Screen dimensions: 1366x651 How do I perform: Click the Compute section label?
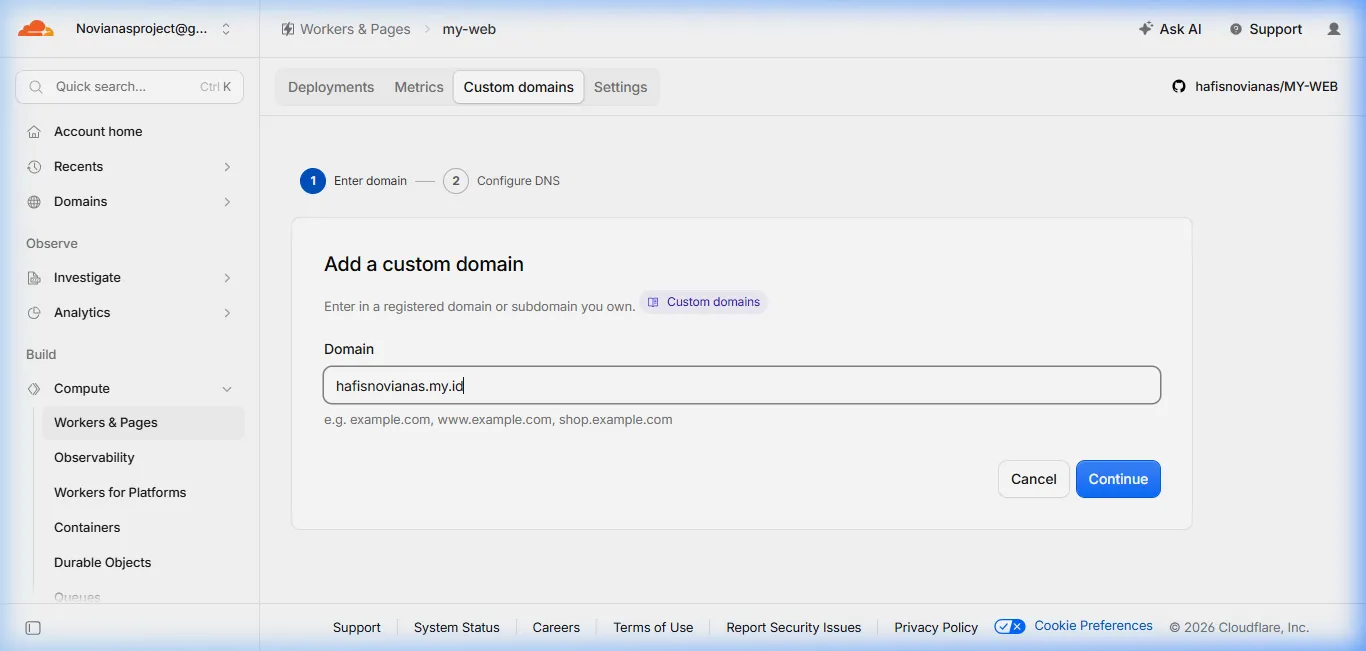coord(82,389)
